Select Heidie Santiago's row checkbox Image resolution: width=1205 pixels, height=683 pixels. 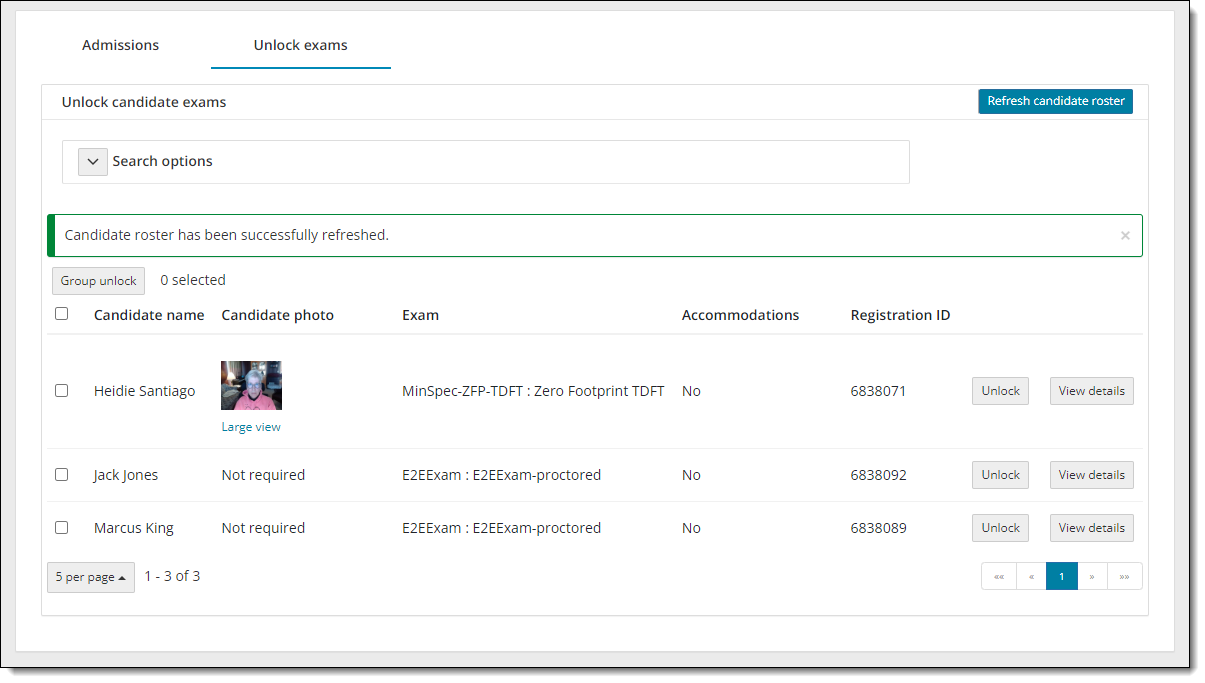[x=62, y=391]
